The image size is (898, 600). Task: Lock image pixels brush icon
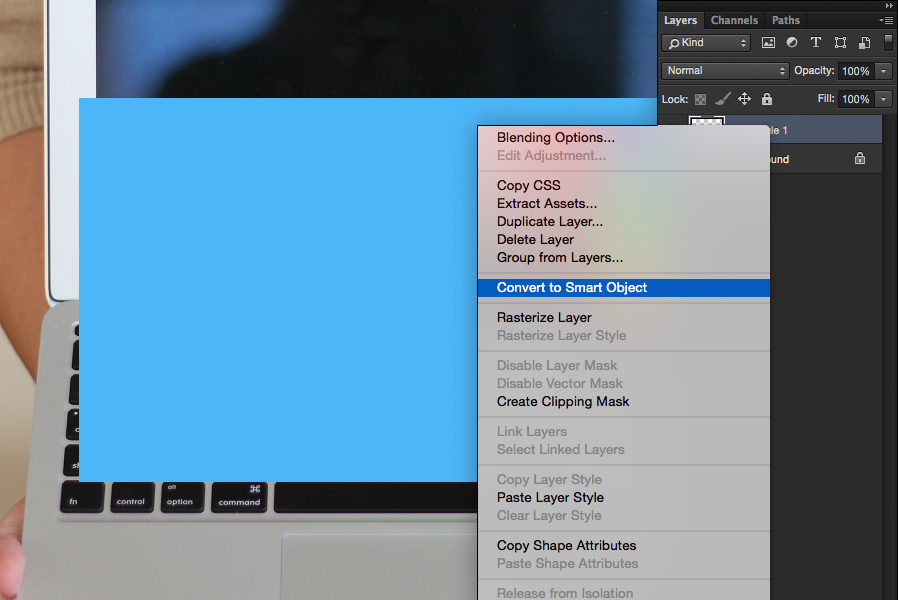(723, 99)
